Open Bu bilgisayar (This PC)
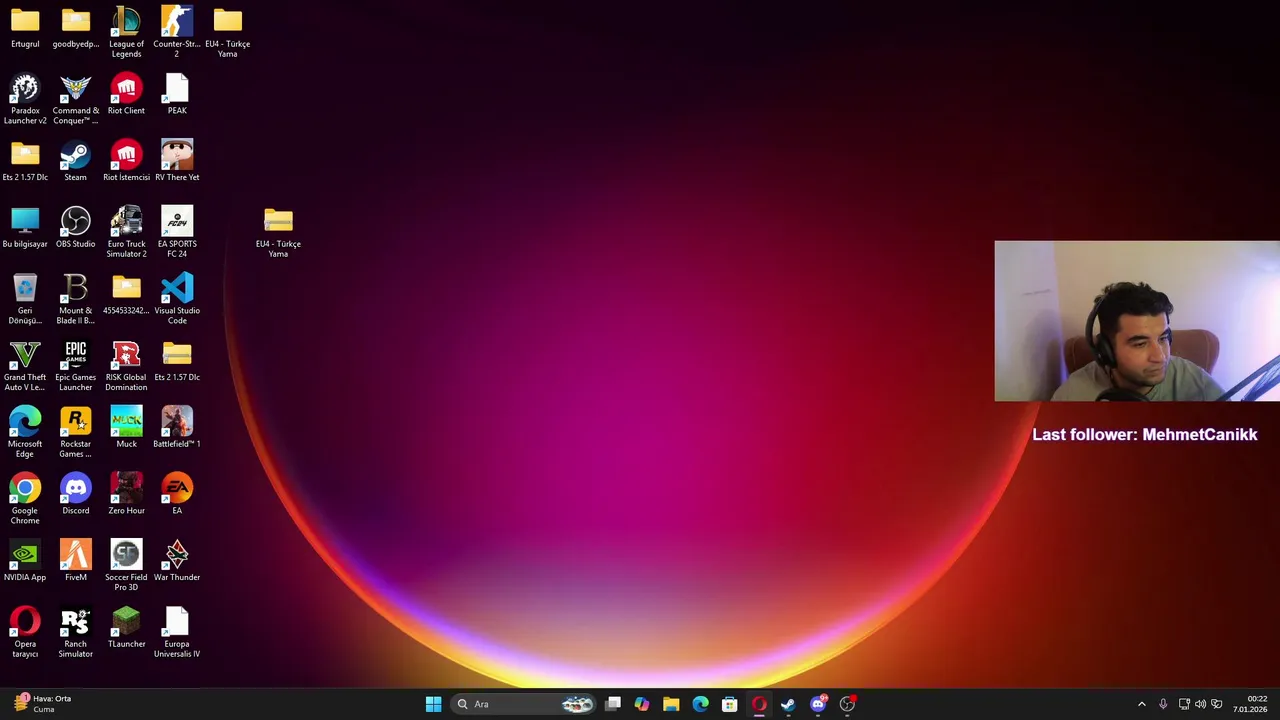This screenshot has height=720, width=1280. click(x=25, y=228)
